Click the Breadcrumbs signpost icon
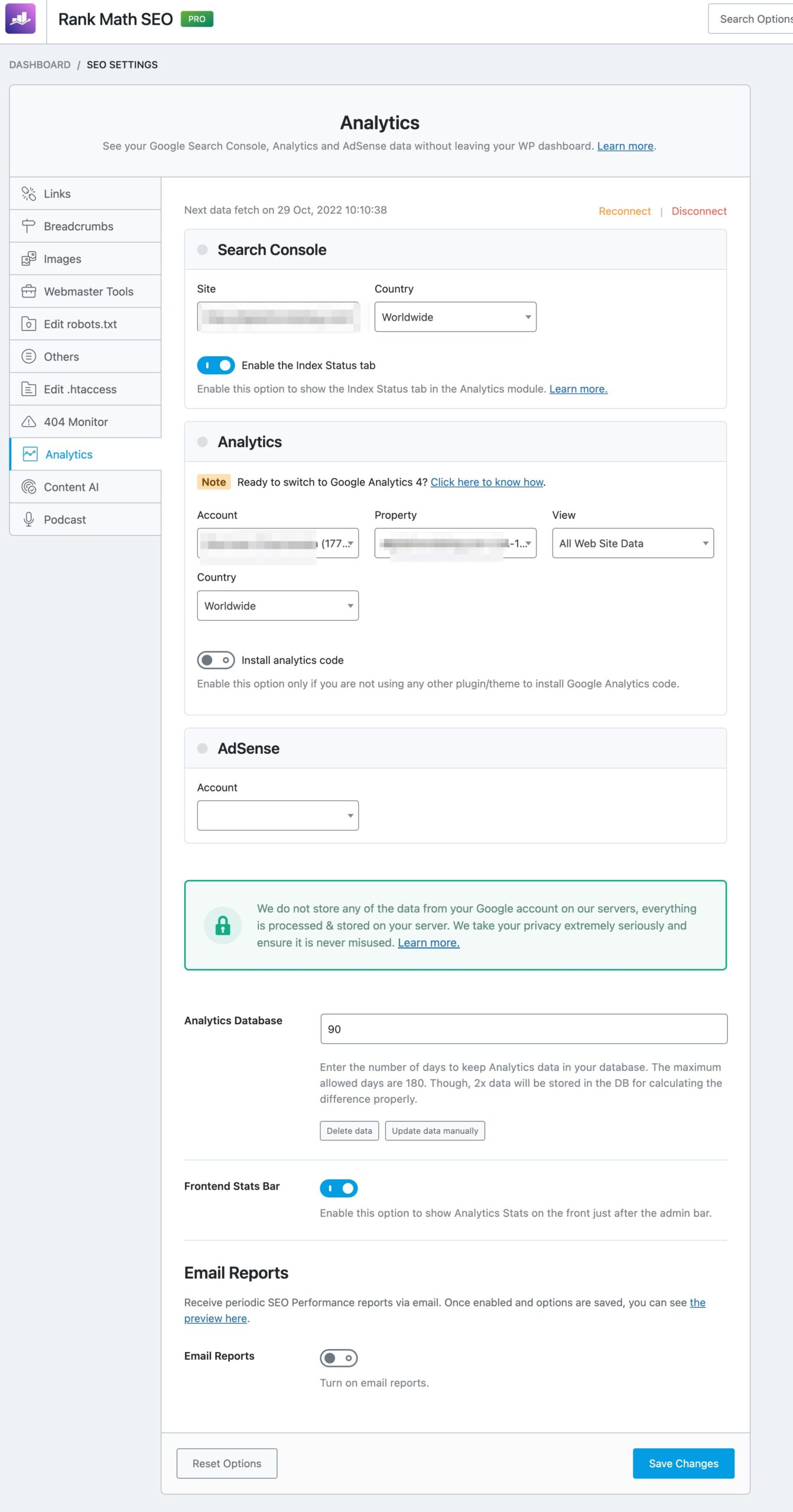The width and height of the screenshot is (793, 1512). coord(28,226)
